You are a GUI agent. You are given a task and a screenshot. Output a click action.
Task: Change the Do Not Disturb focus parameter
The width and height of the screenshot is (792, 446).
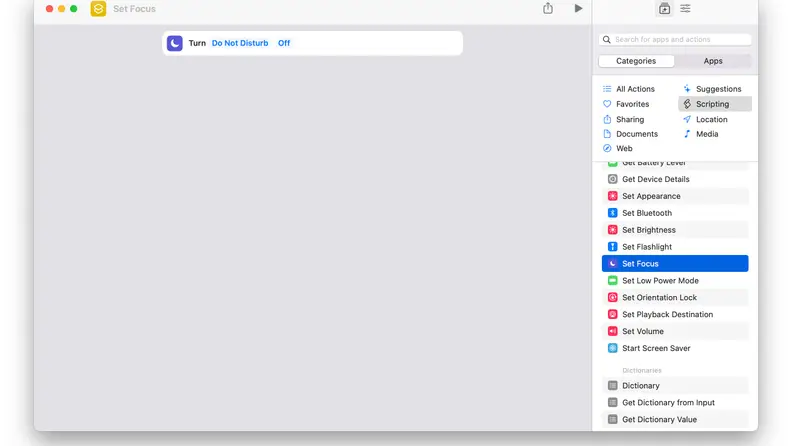(x=240, y=43)
